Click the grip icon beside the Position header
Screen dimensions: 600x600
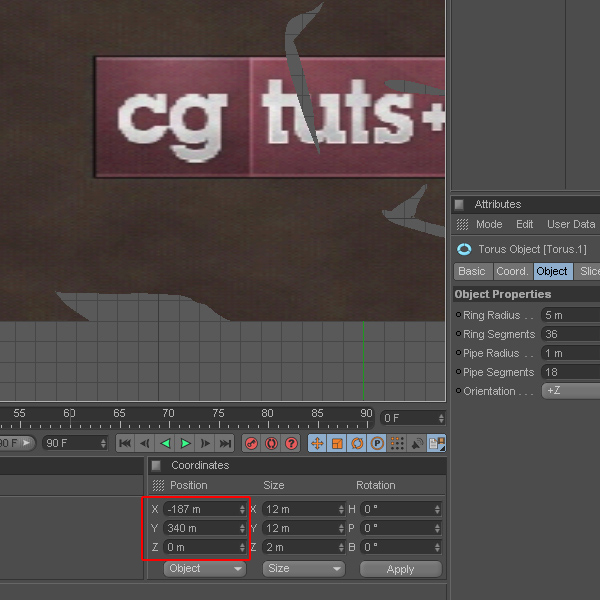pos(158,486)
